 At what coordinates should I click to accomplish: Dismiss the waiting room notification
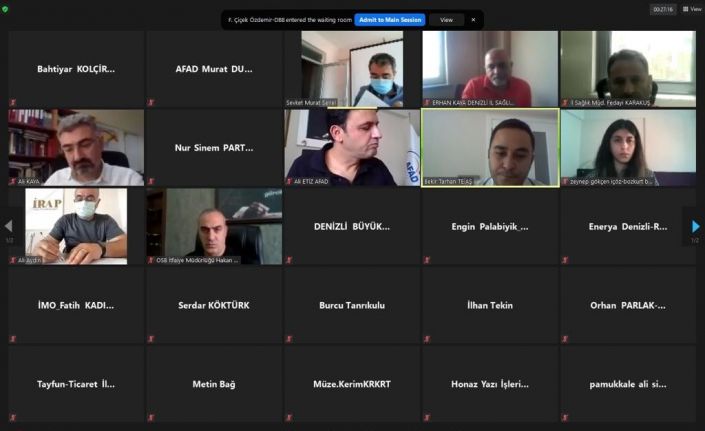pos(473,20)
